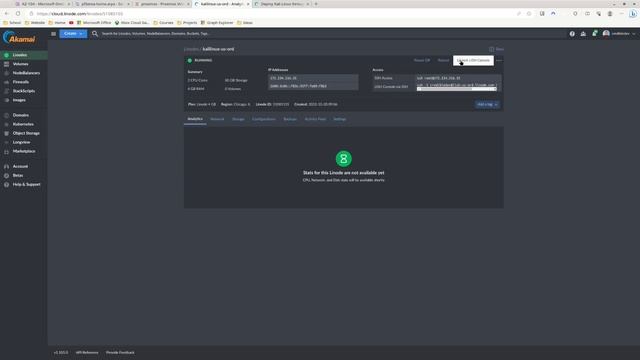Screen dimensions: 640x360
Task: Click the Betas sidebar icon
Action: (6, 176)
